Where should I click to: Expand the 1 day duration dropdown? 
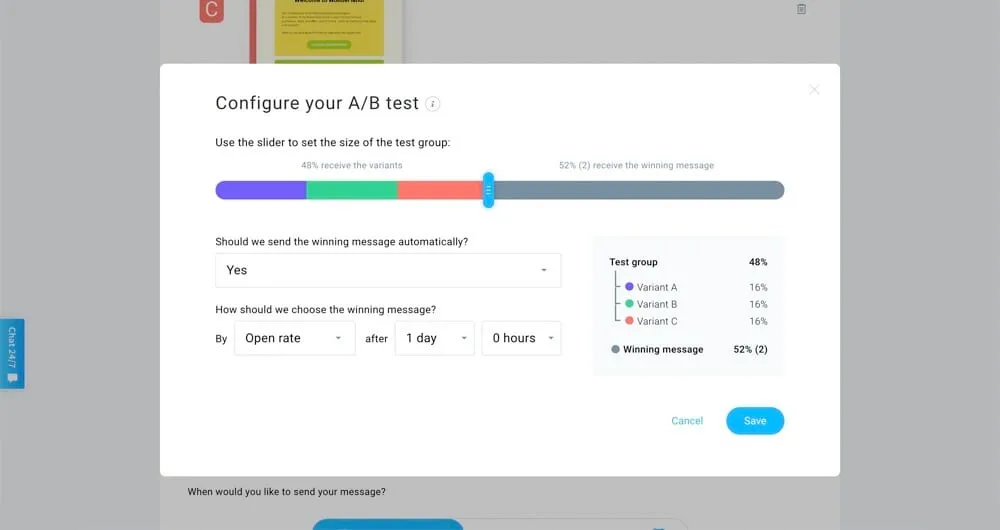pyautogui.click(x=434, y=338)
